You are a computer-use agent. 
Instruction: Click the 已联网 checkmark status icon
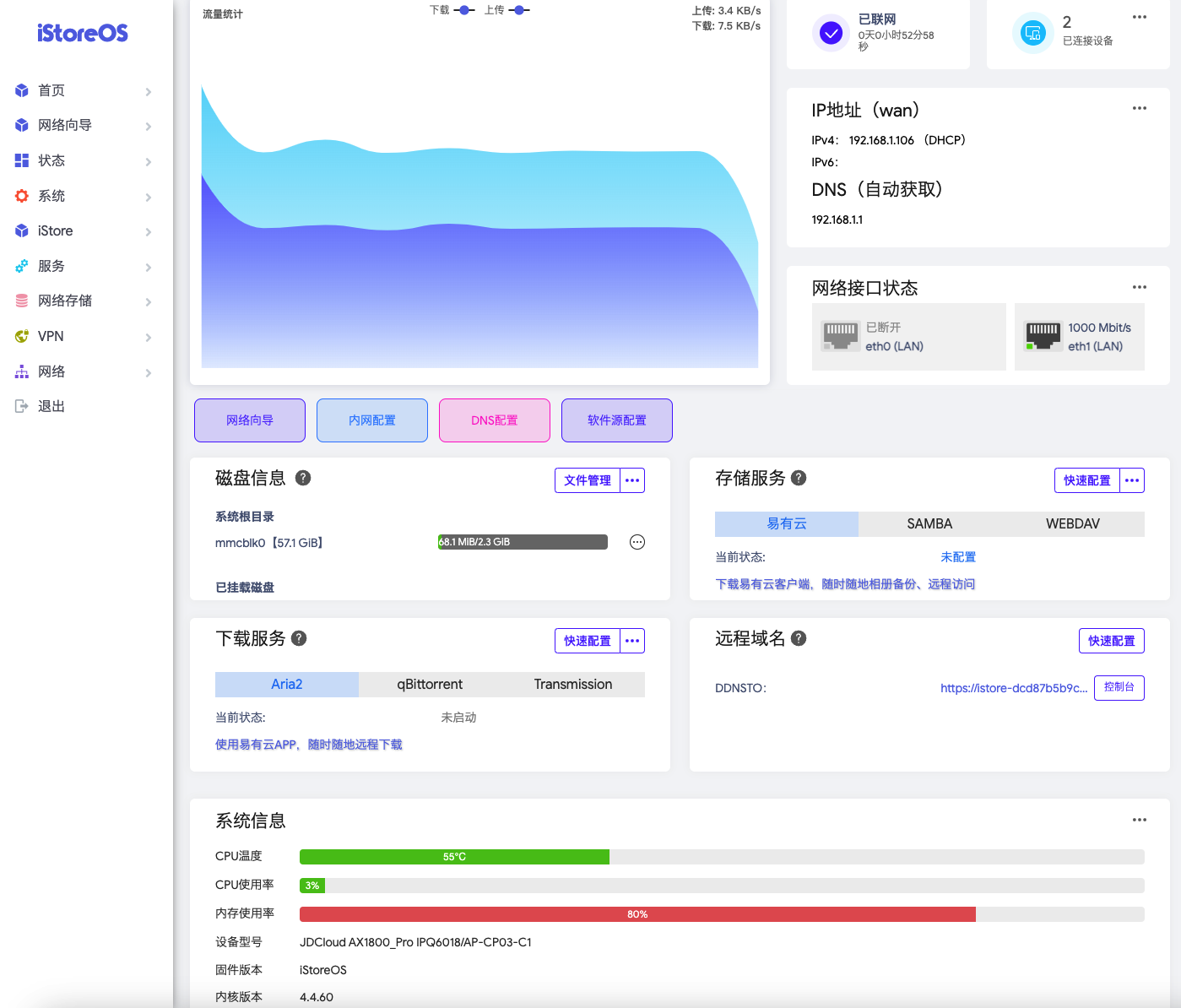tap(832, 33)
